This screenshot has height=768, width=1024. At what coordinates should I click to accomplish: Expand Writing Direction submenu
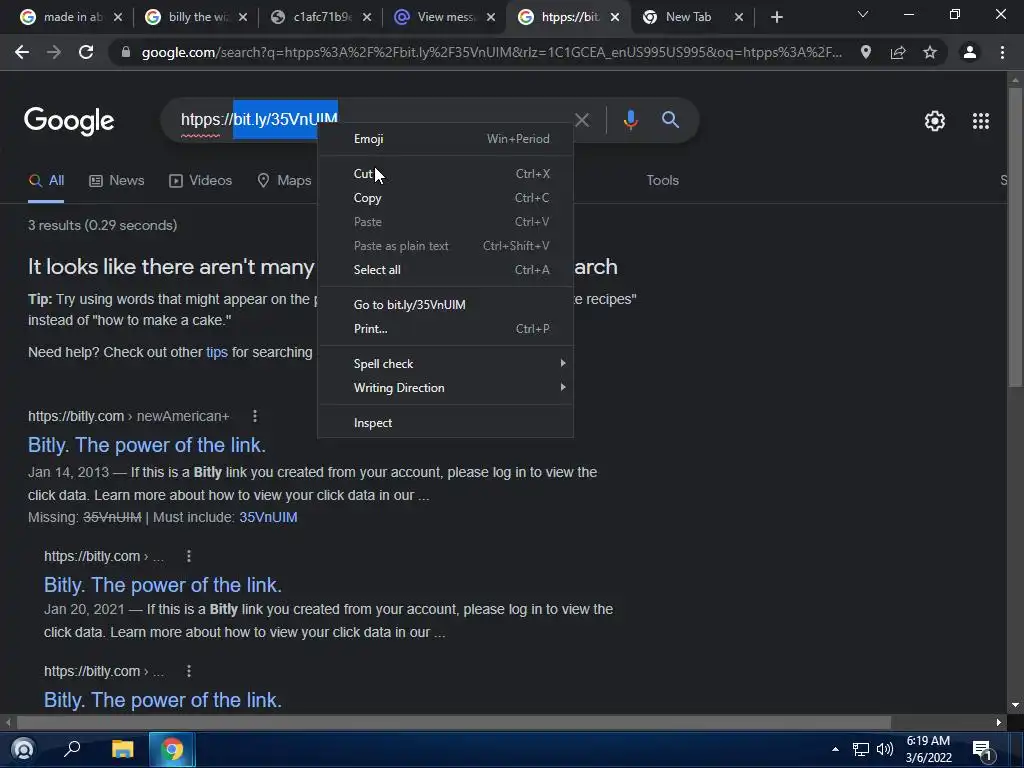445,388
